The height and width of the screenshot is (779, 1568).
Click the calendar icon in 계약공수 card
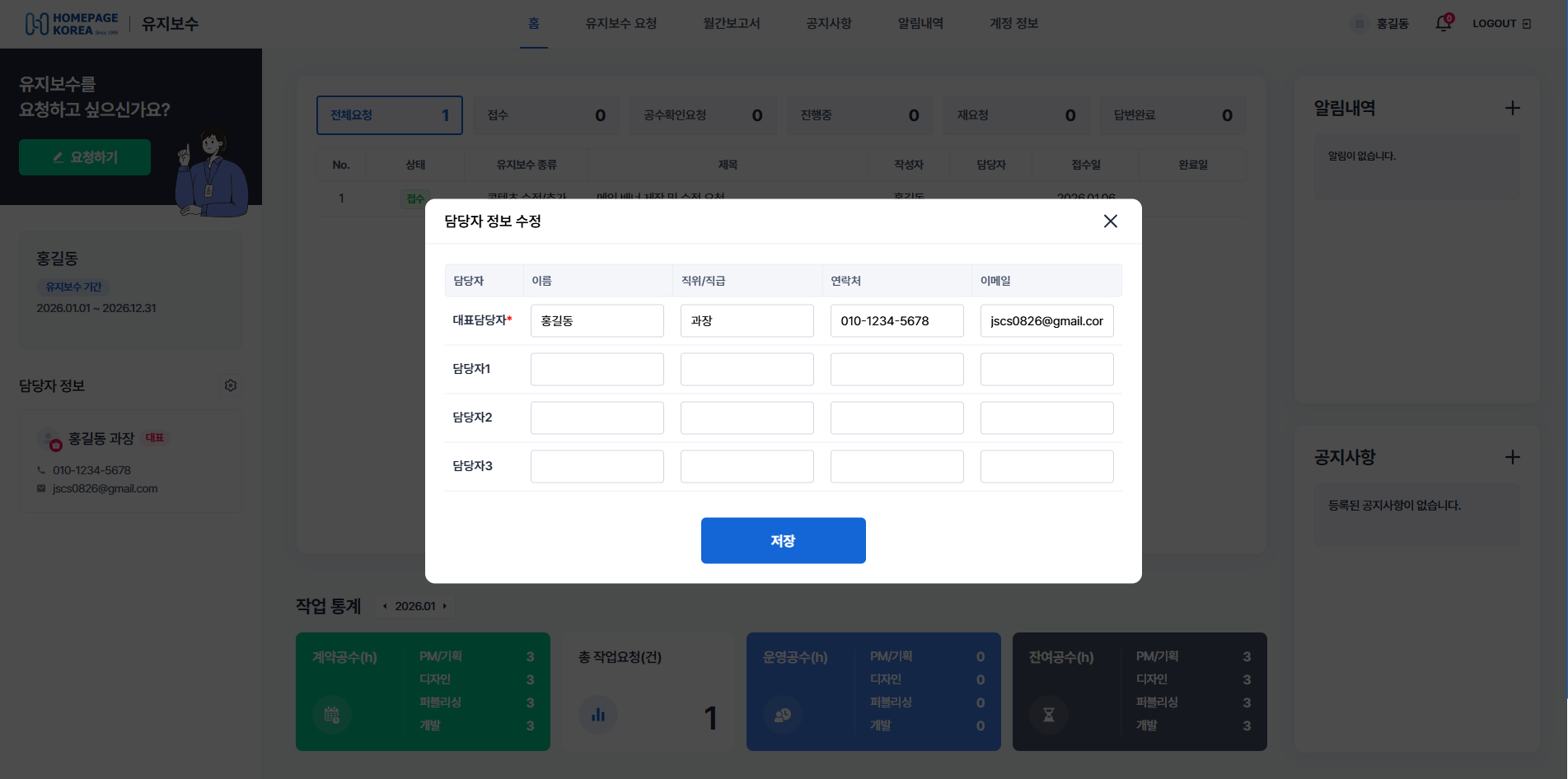(331, 715)
